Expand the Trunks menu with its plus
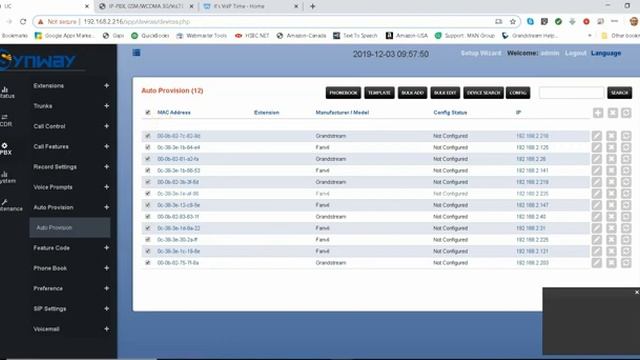Image resolution: width=640 pixels, height=360 pixels. pos(107,106)
